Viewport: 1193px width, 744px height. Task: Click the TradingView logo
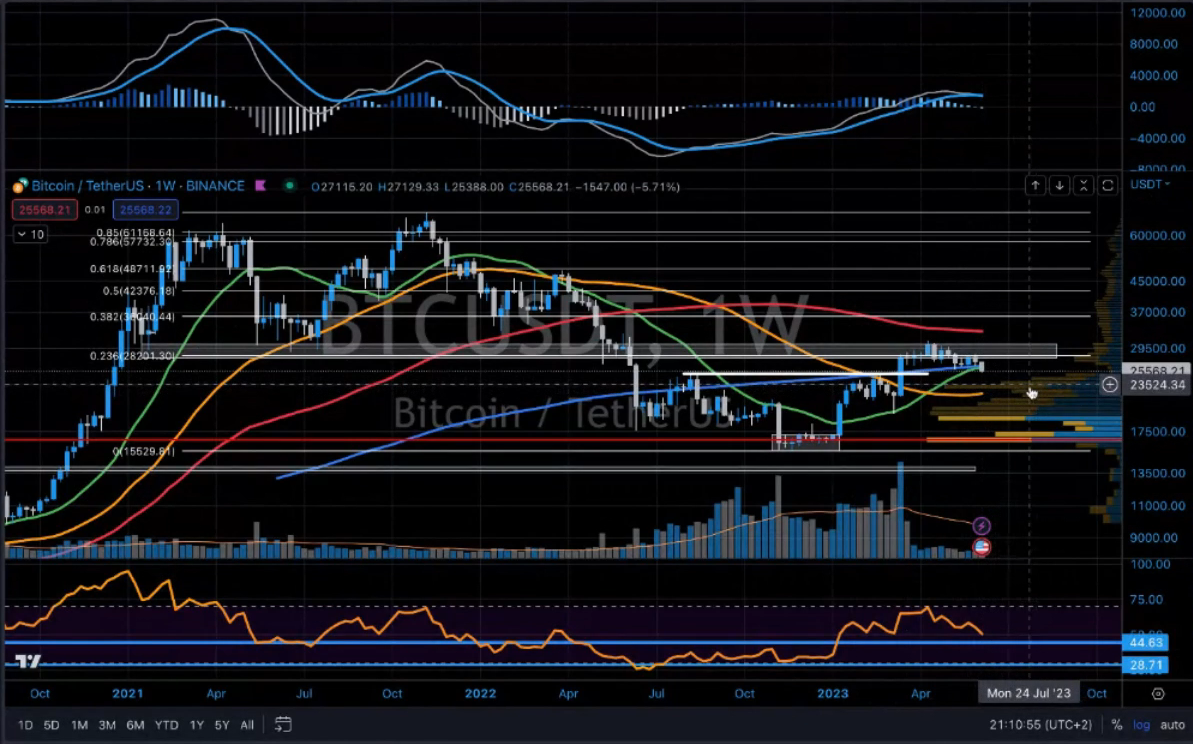point(28,662)
